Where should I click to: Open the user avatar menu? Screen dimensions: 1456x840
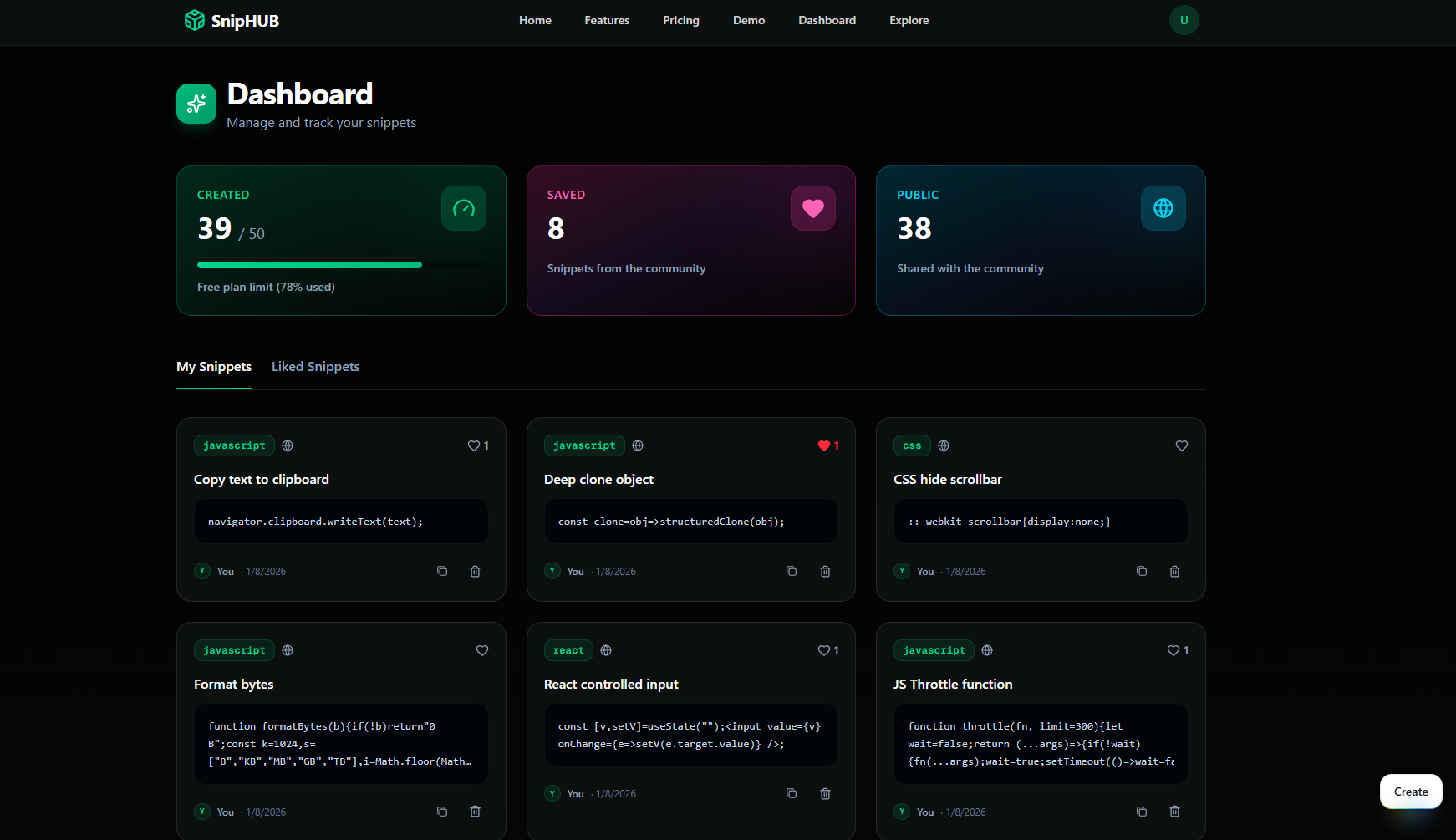pyautogui.click(x=1184, y=19)
